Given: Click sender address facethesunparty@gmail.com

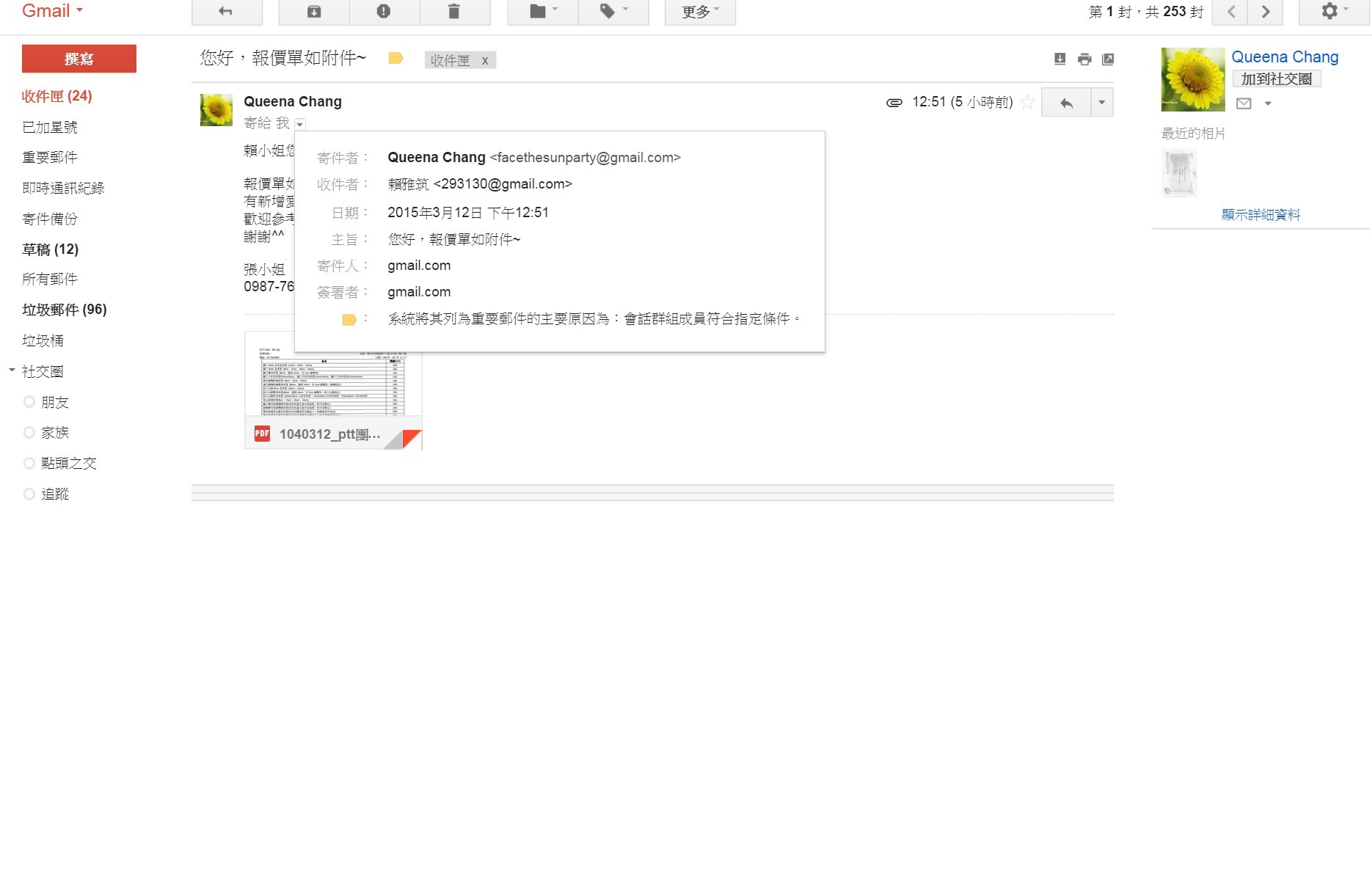Looking at the screenshot, I should coord(585,157).
